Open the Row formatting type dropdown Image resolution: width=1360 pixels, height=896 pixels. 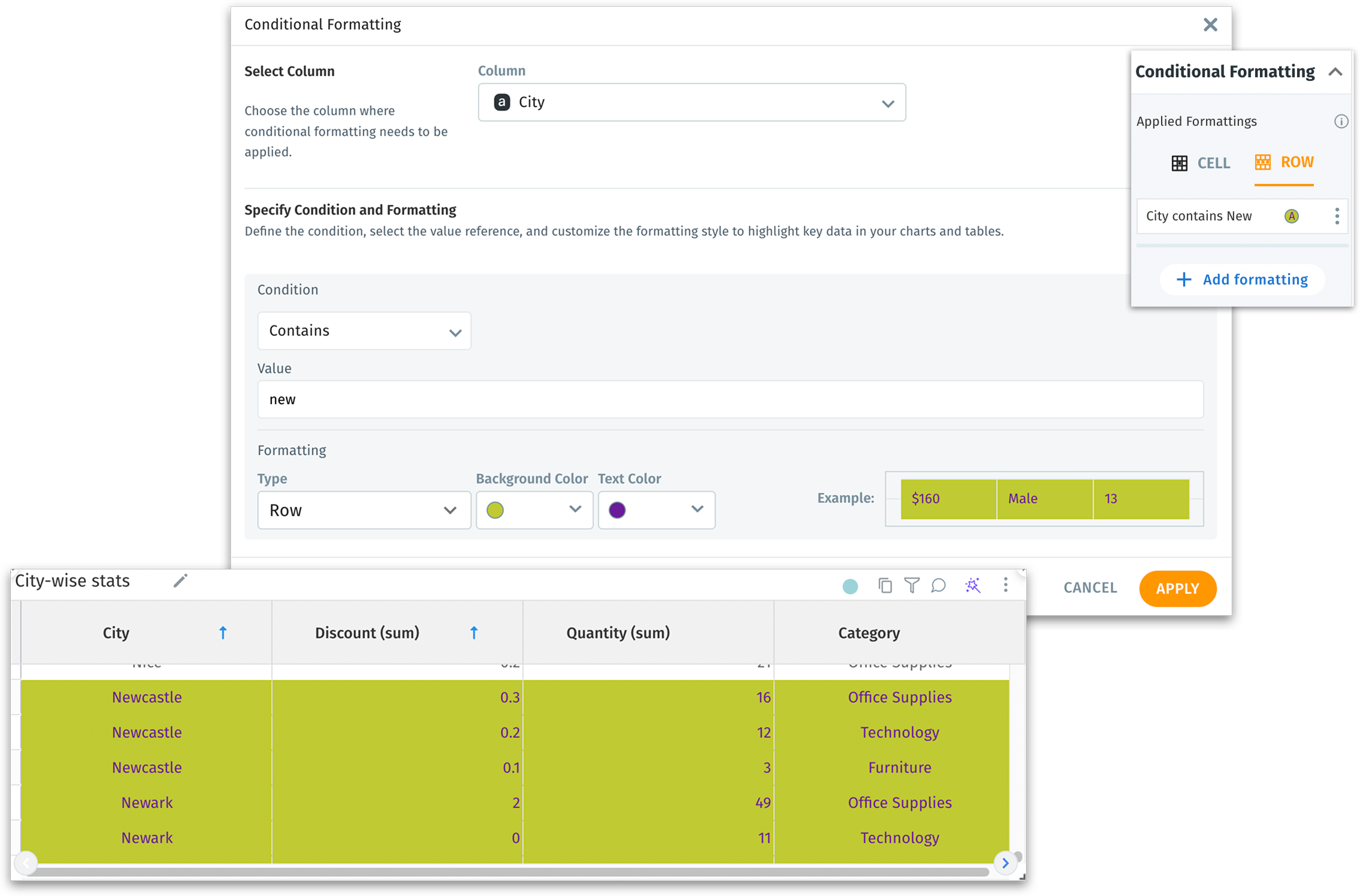364,510
